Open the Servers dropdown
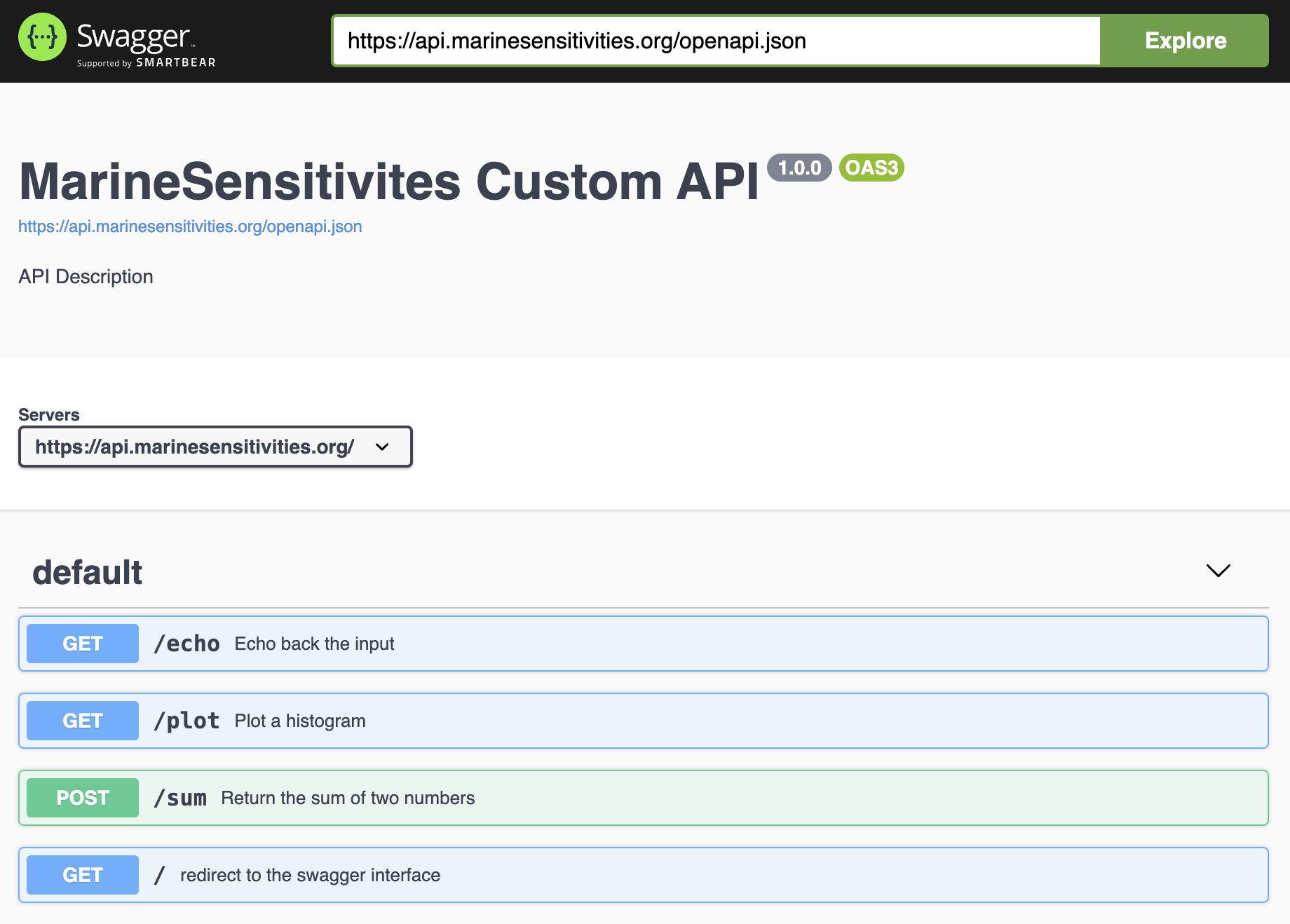The width and height of the screenshot is (1290, 924). [215, 447]
